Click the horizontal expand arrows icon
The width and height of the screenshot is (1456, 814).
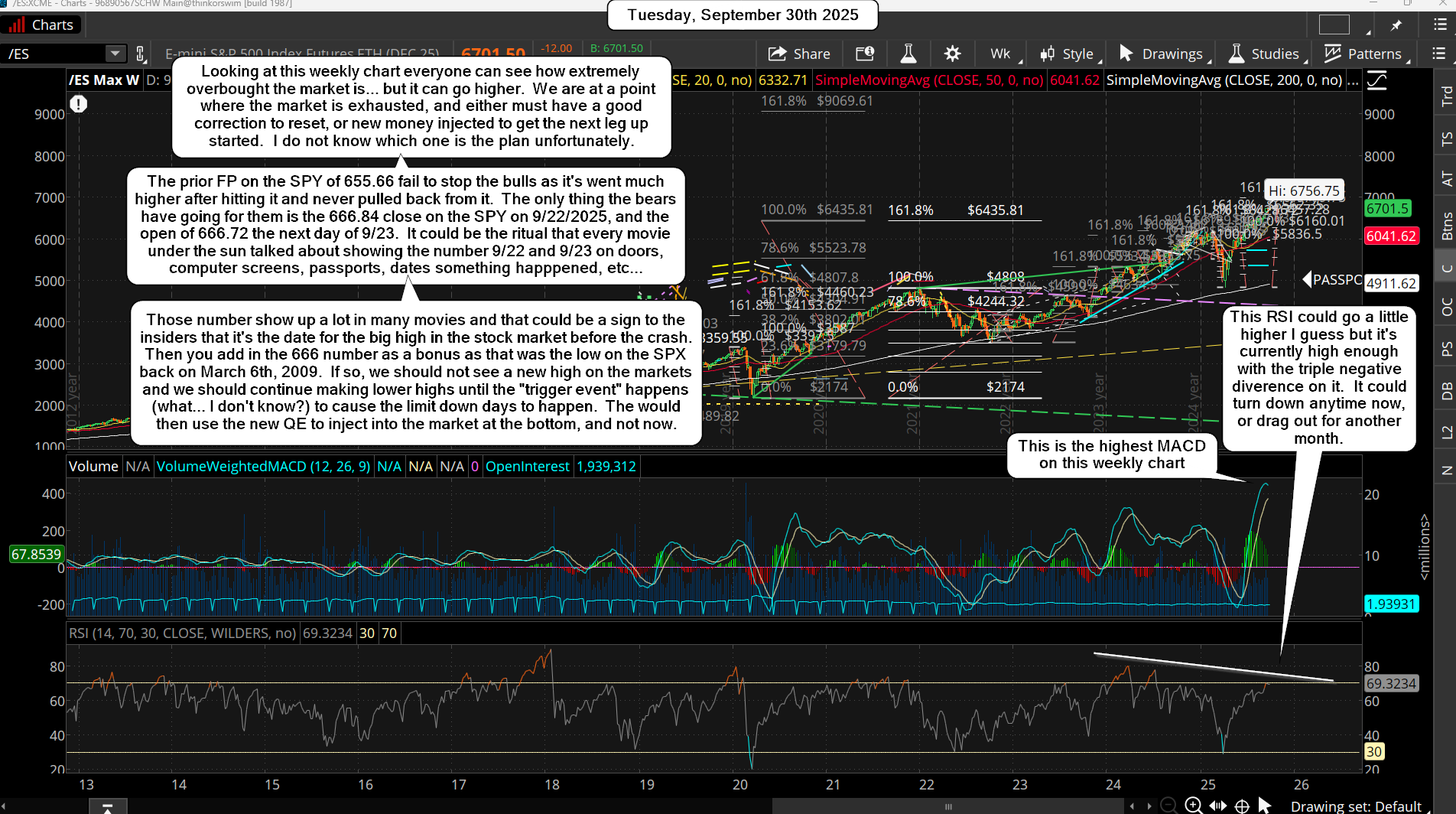(x=1217, y=806)
